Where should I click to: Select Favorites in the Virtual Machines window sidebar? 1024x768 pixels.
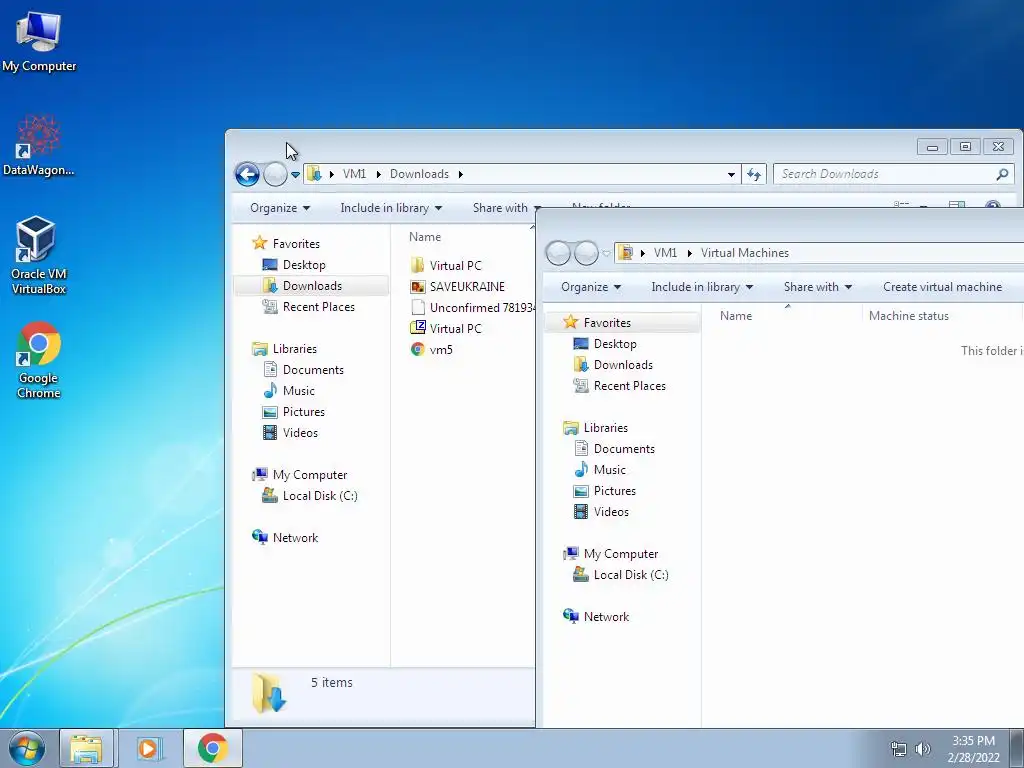point(607,323)
